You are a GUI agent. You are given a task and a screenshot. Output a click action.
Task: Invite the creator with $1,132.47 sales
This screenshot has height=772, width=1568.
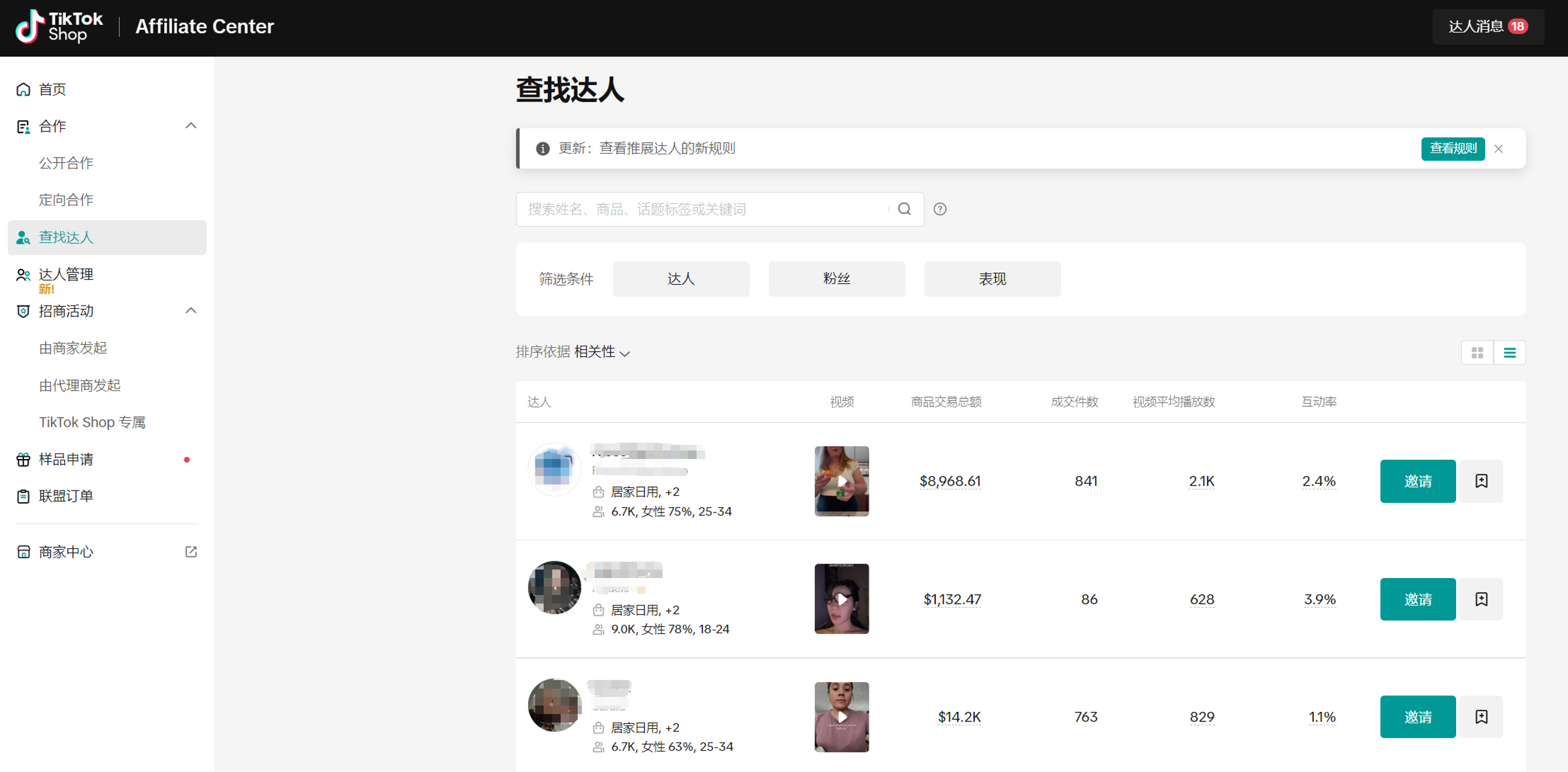(x=1418, y=600)
